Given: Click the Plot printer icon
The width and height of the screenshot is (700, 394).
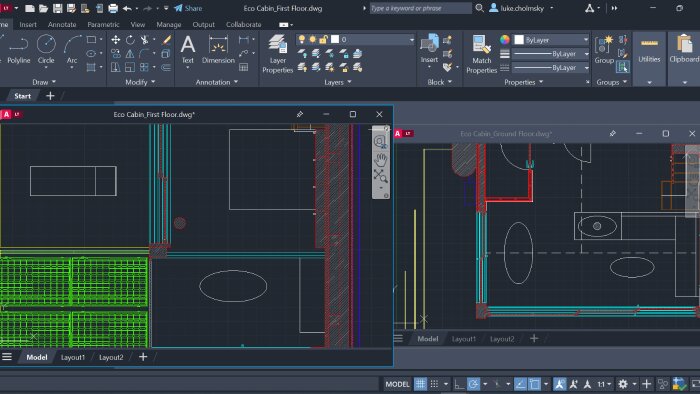Looking at the screenshot, I should pyautogui.click(x=113, y=8).
